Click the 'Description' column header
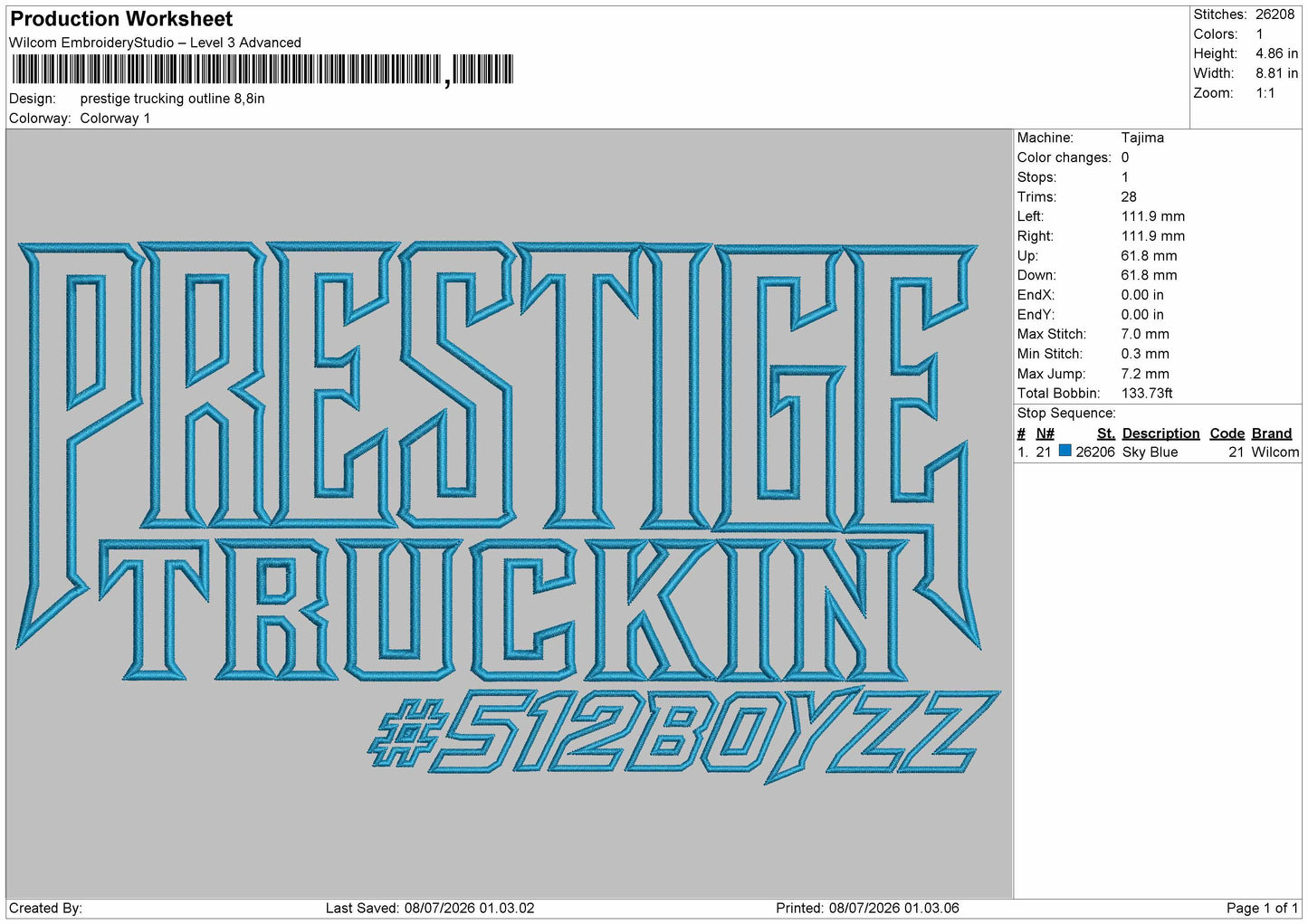Screen dimensions: 1308x924 point(1160,433)
